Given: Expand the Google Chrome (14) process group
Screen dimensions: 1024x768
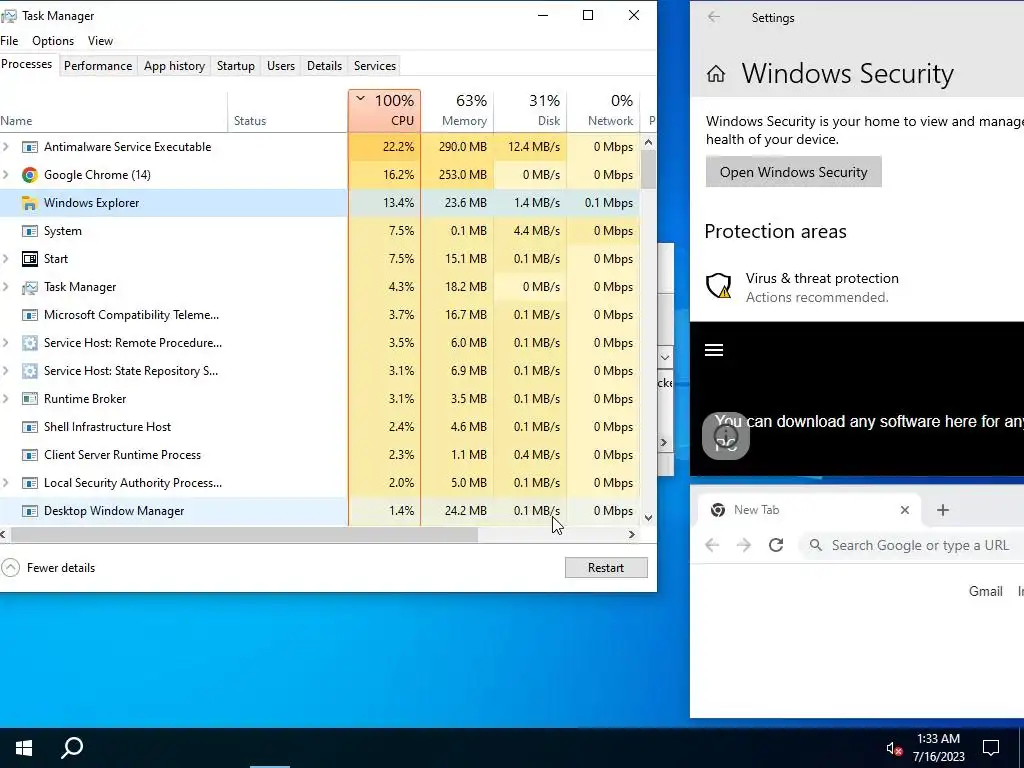Looking at the screenshot, I should pos(6,175).
